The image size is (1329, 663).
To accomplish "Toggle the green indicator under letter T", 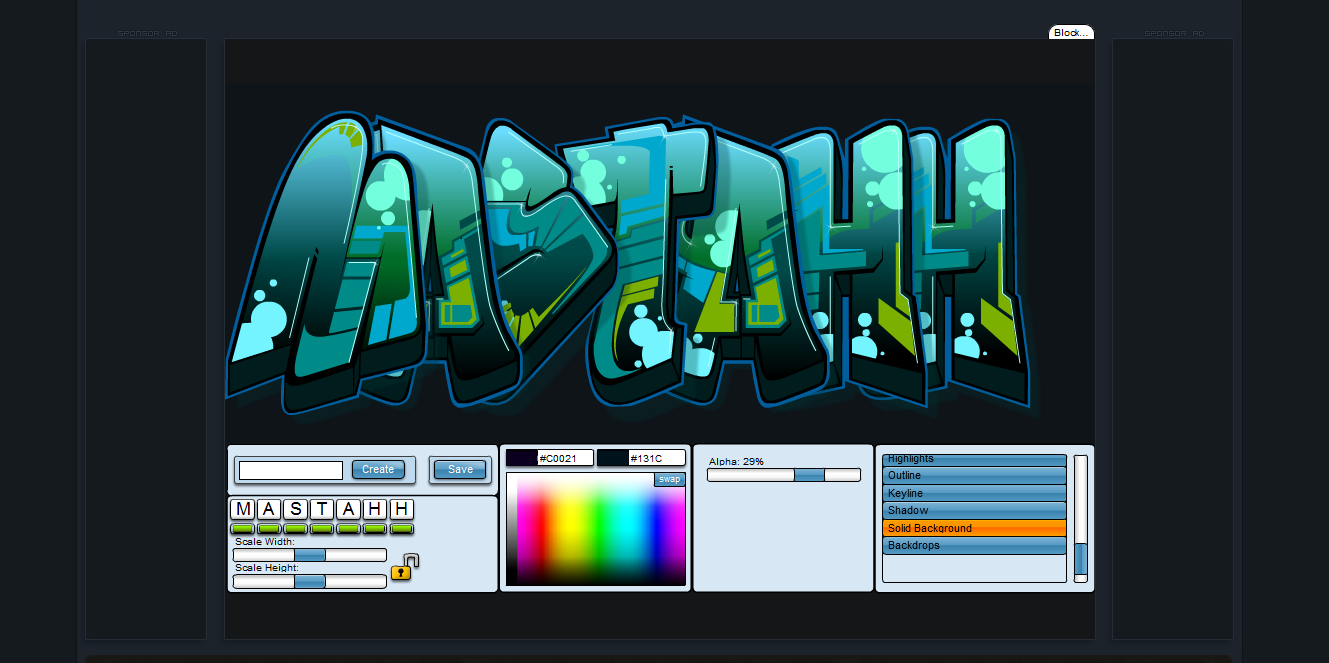I will point(322,528).
